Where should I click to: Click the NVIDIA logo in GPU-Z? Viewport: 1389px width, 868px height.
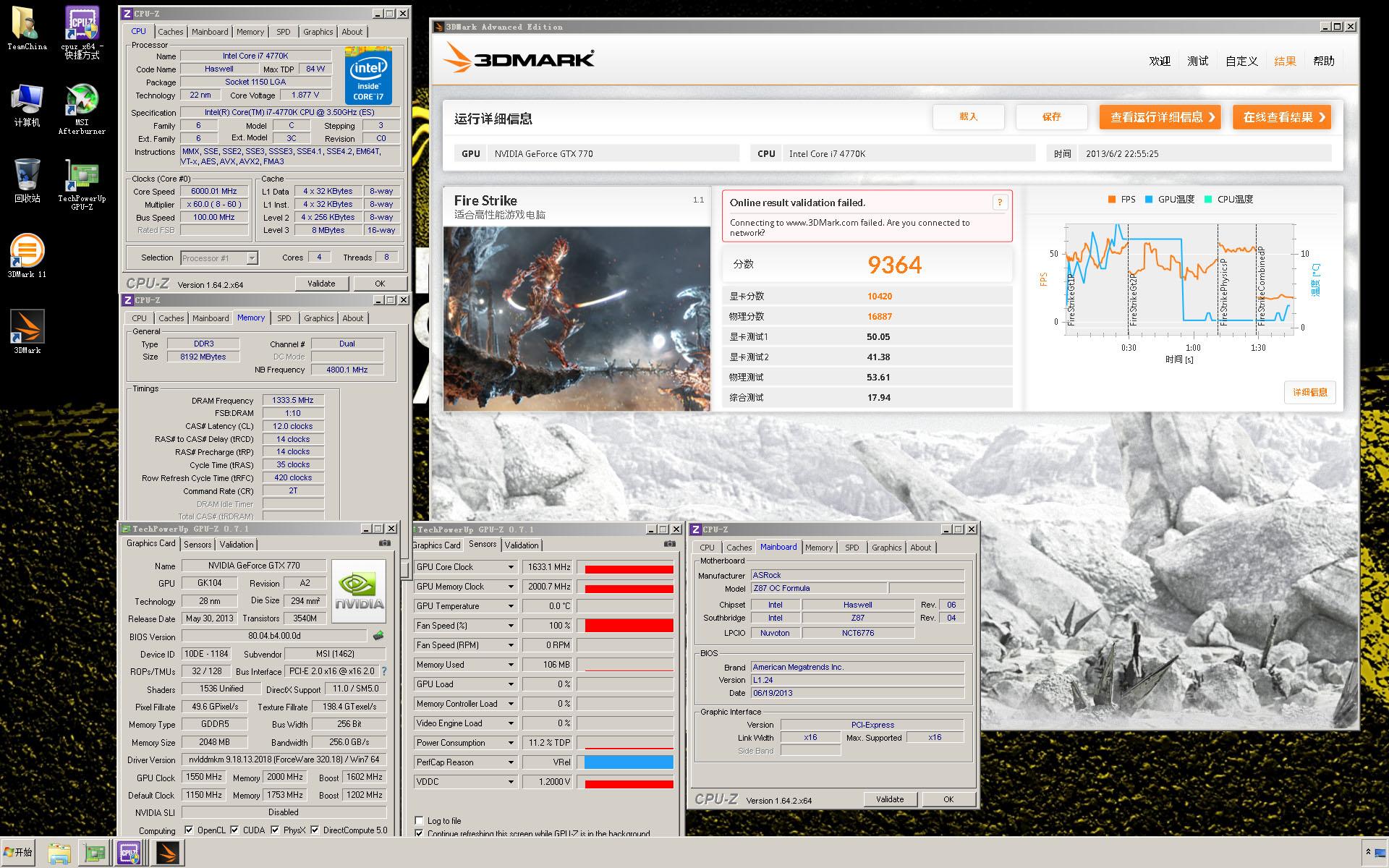click(359, 592)
